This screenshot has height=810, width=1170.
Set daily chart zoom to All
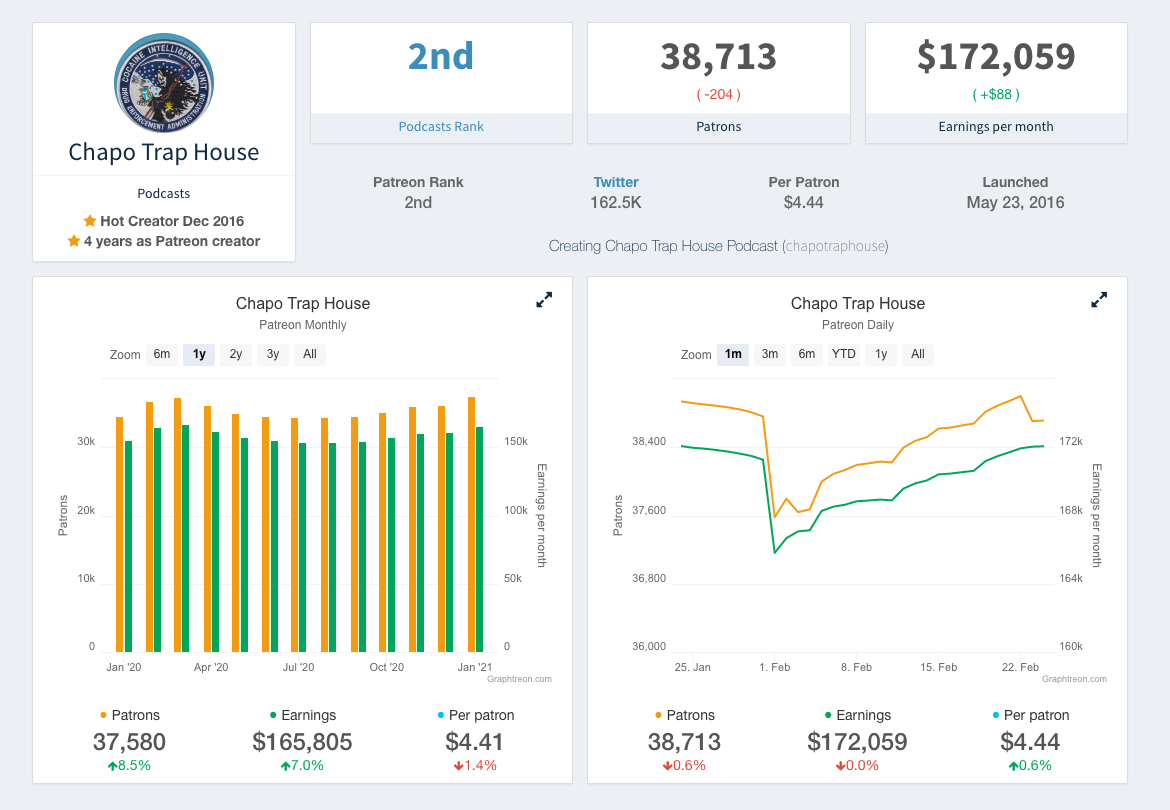(918, 354)
